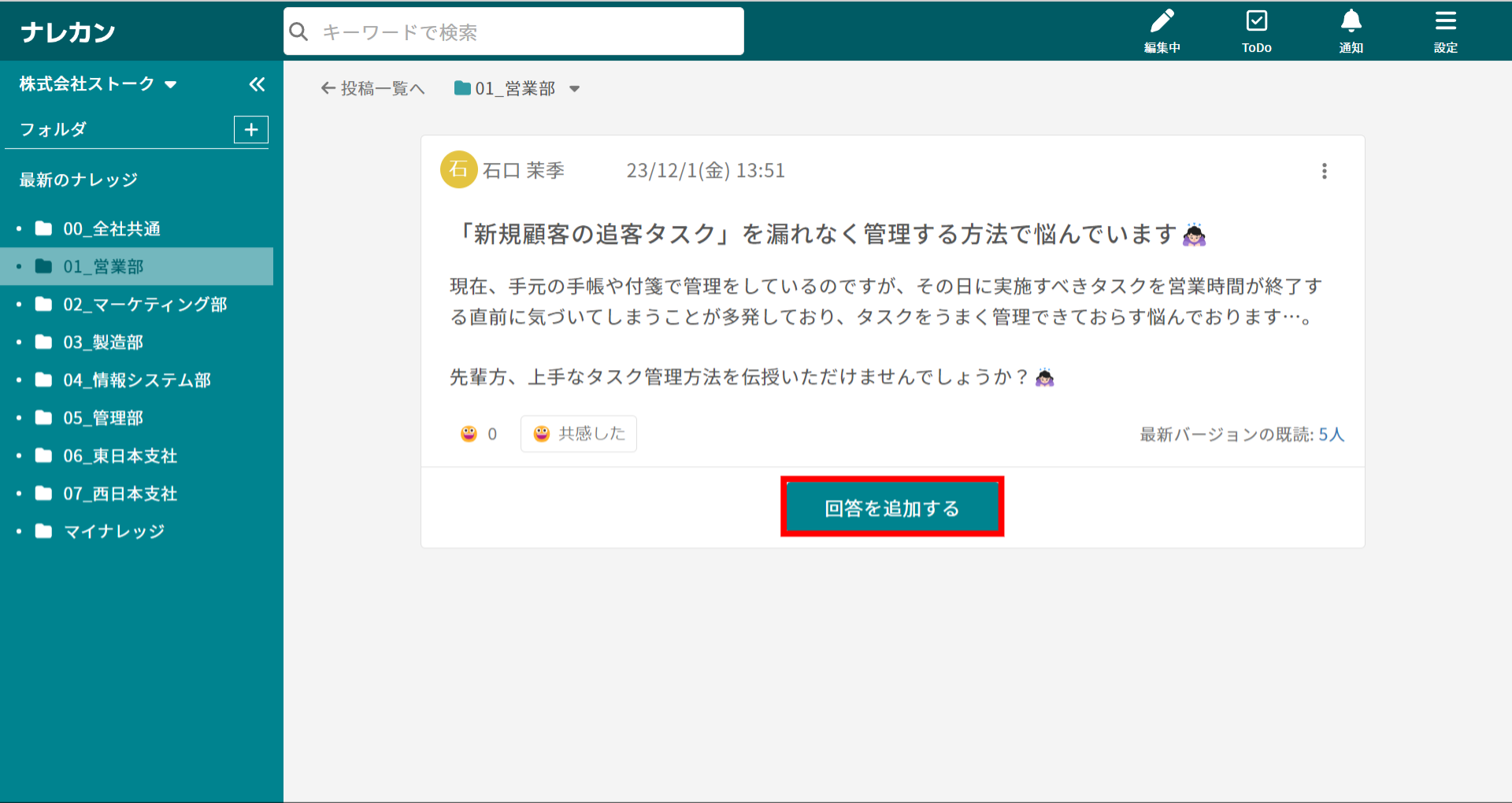Expand the 02_マーケティング部 folder

tap(145, 305)
